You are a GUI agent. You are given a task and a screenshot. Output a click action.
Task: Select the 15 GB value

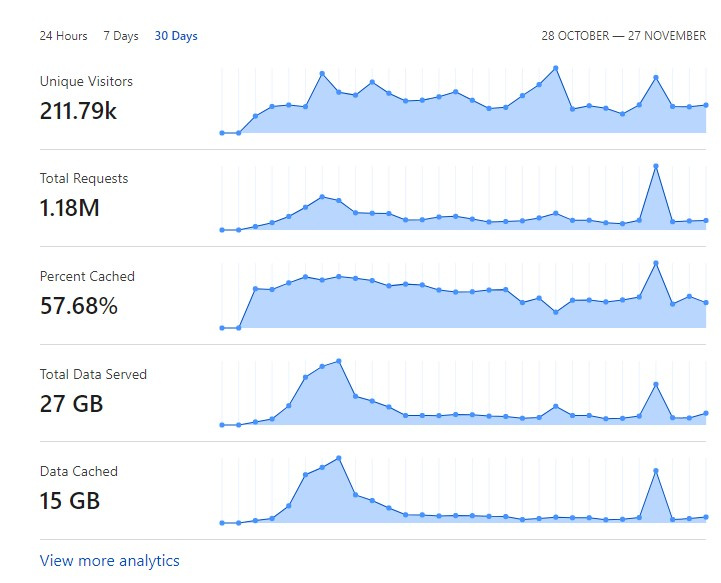(x=70, y=501)
